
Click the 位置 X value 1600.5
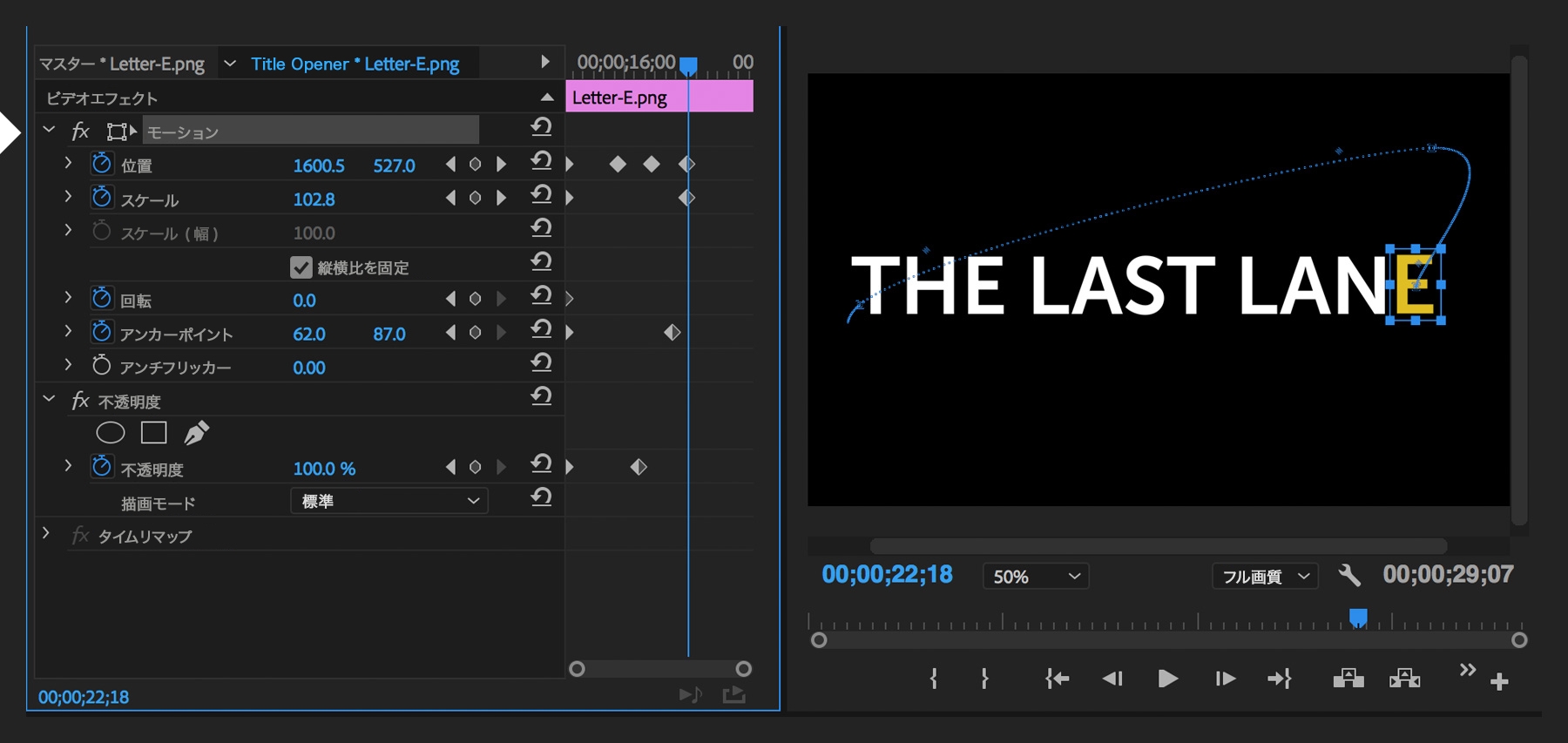(x=319, y=165)
